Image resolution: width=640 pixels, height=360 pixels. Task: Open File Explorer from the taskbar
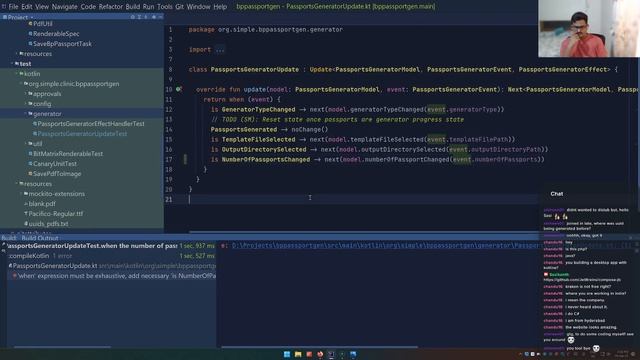298,354
